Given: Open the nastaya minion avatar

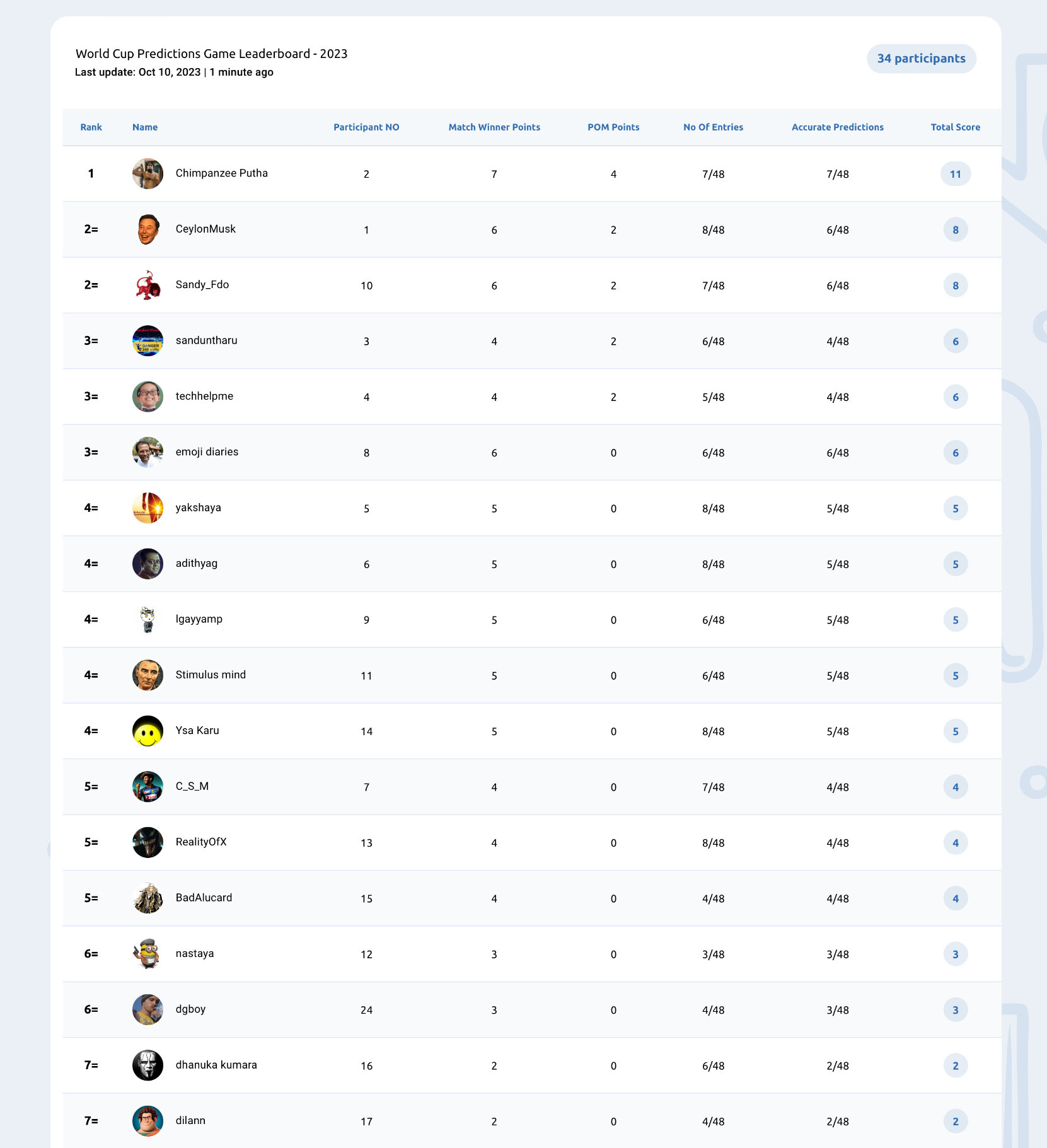Looking at the screenshot, I should (148, 954).
